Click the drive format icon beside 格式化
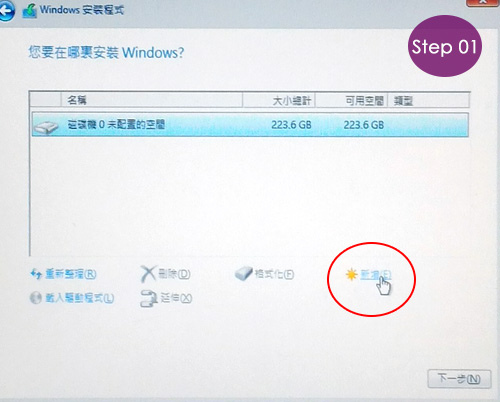Screen dimensions: 500x402 tap(244, 273)
